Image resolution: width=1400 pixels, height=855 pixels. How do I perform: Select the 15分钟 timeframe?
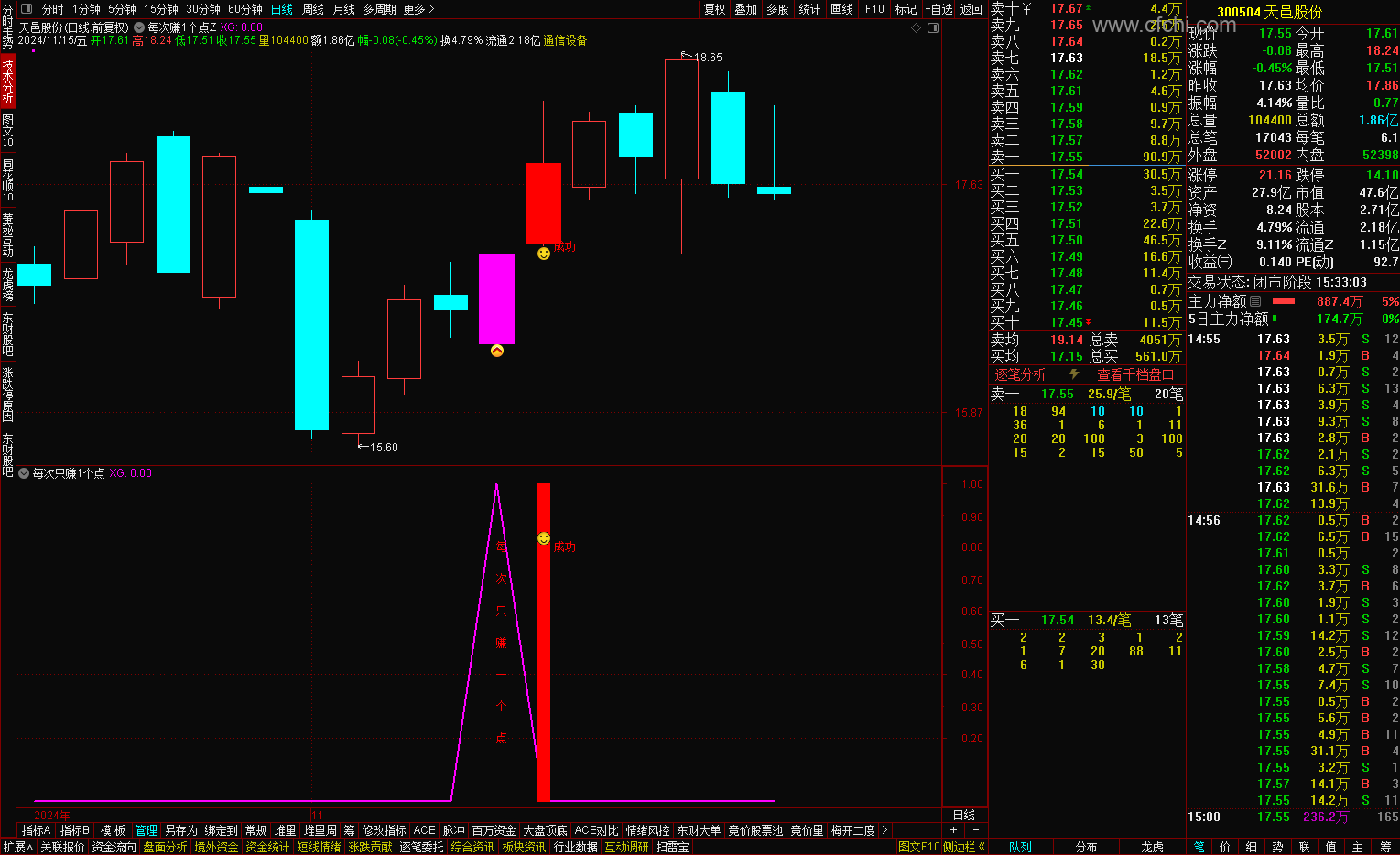(x=160, y=9)
